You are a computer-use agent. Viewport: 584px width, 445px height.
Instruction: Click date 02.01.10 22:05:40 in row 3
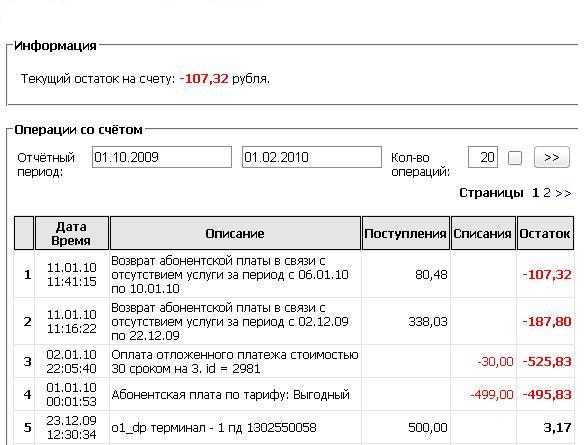click(72, 361)
